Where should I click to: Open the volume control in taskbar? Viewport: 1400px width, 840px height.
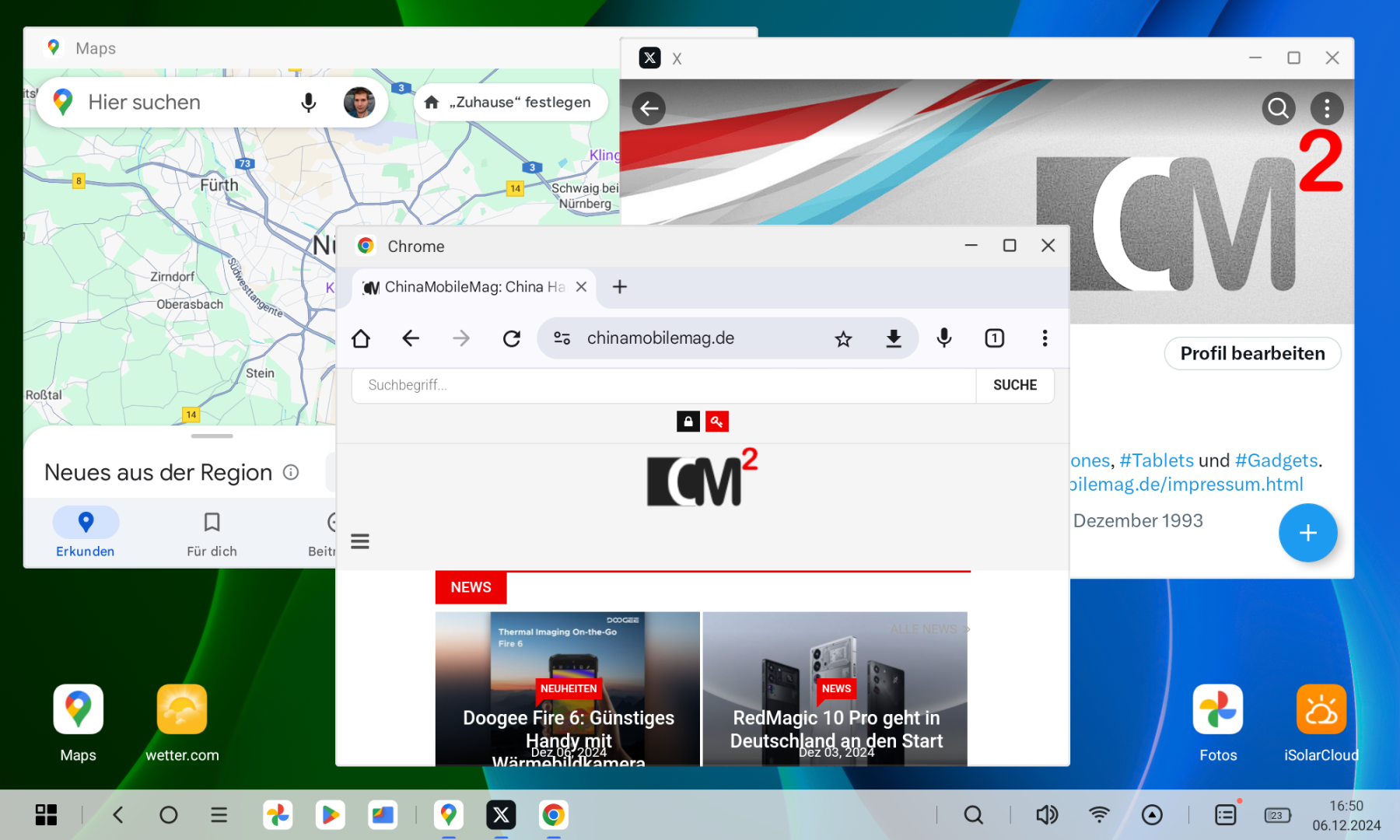[1047, 814]
